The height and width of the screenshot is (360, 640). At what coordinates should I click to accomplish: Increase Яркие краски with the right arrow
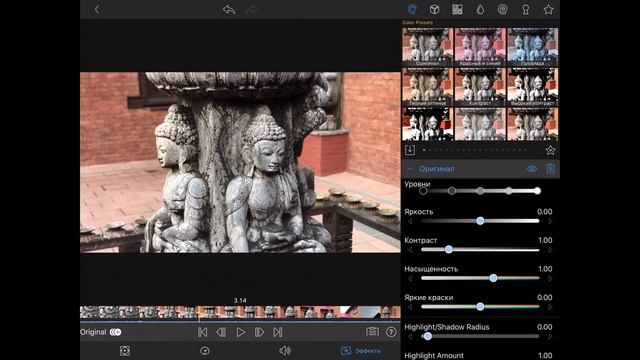click(550, 307)
